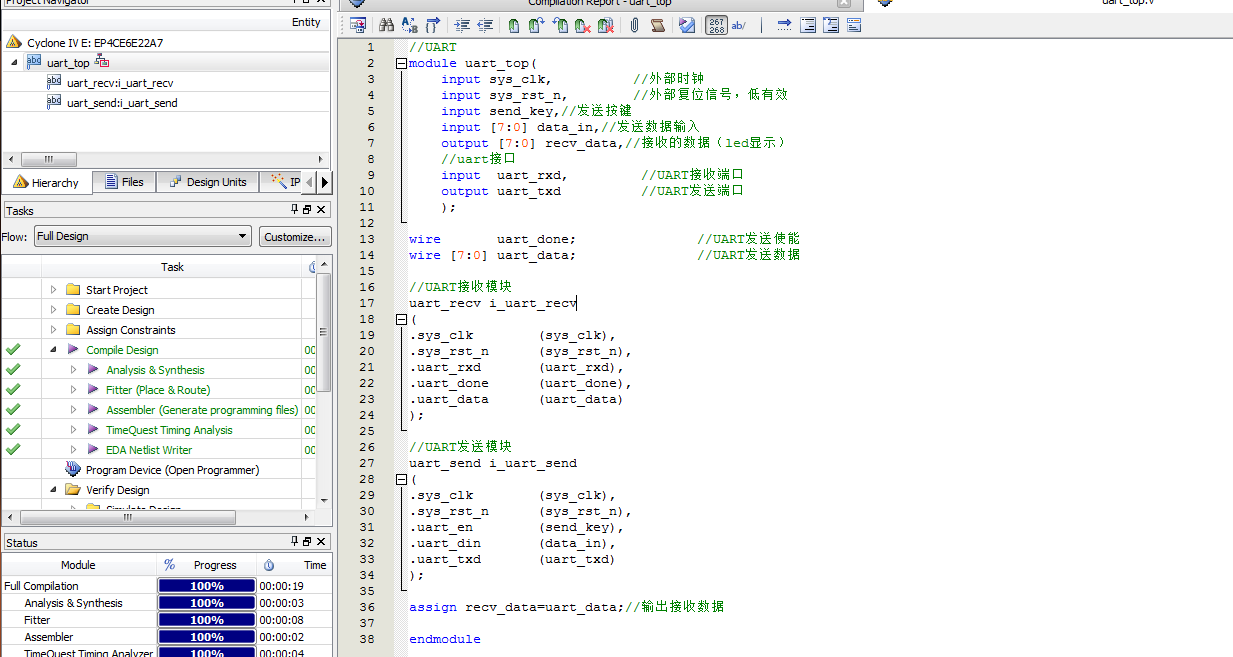Viewport: 1233px width, 657px height.
Task: Collapse the Compile Design task tree
Action: tap(53, 350)
